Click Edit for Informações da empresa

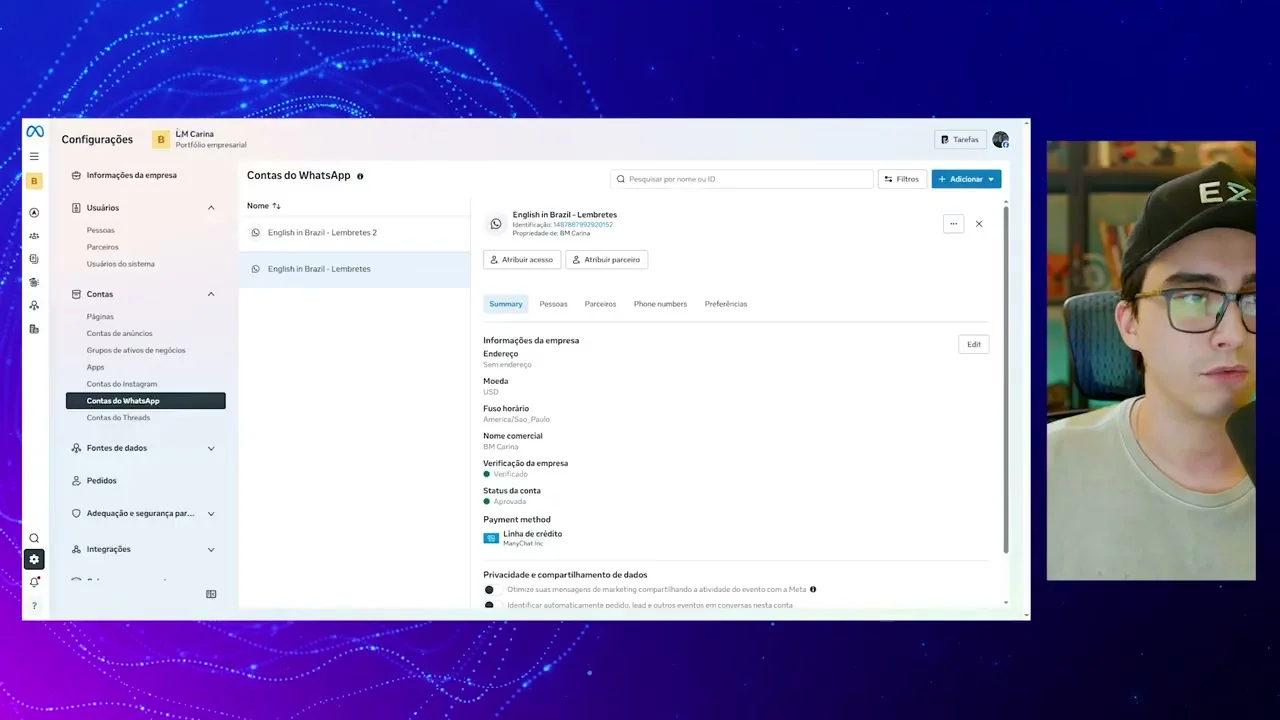coord(974,344)
